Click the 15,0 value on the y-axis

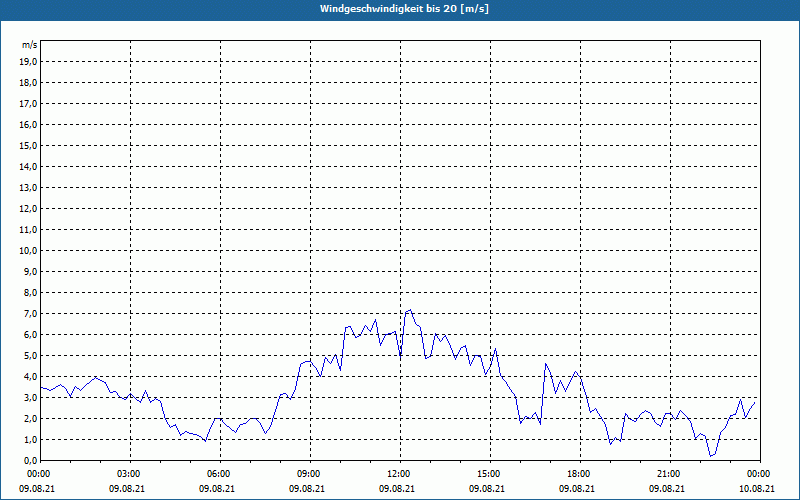click(x=29, y=145)
